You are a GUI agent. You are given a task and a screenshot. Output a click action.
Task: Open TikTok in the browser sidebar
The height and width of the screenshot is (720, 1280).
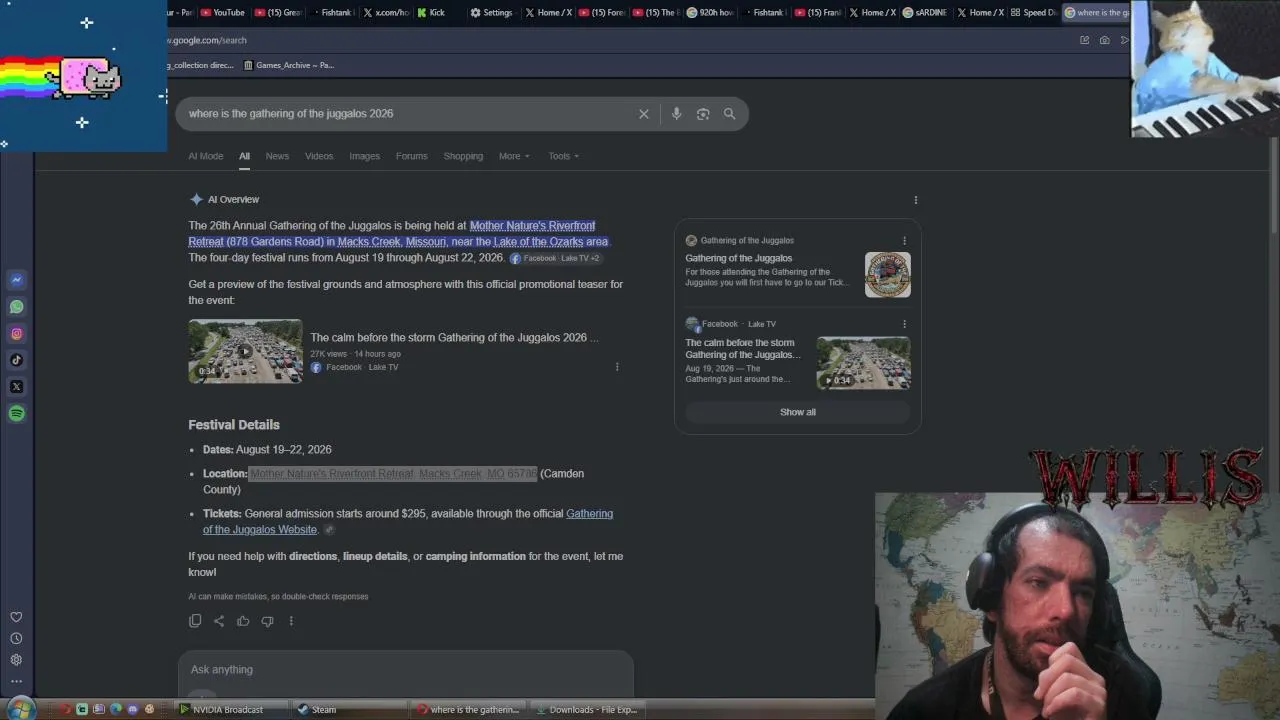(17, 360)
